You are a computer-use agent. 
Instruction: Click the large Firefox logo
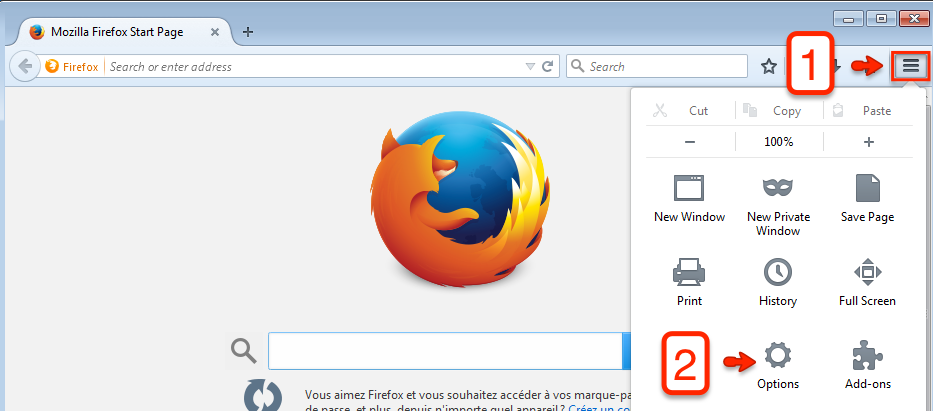tap(459, 200)
